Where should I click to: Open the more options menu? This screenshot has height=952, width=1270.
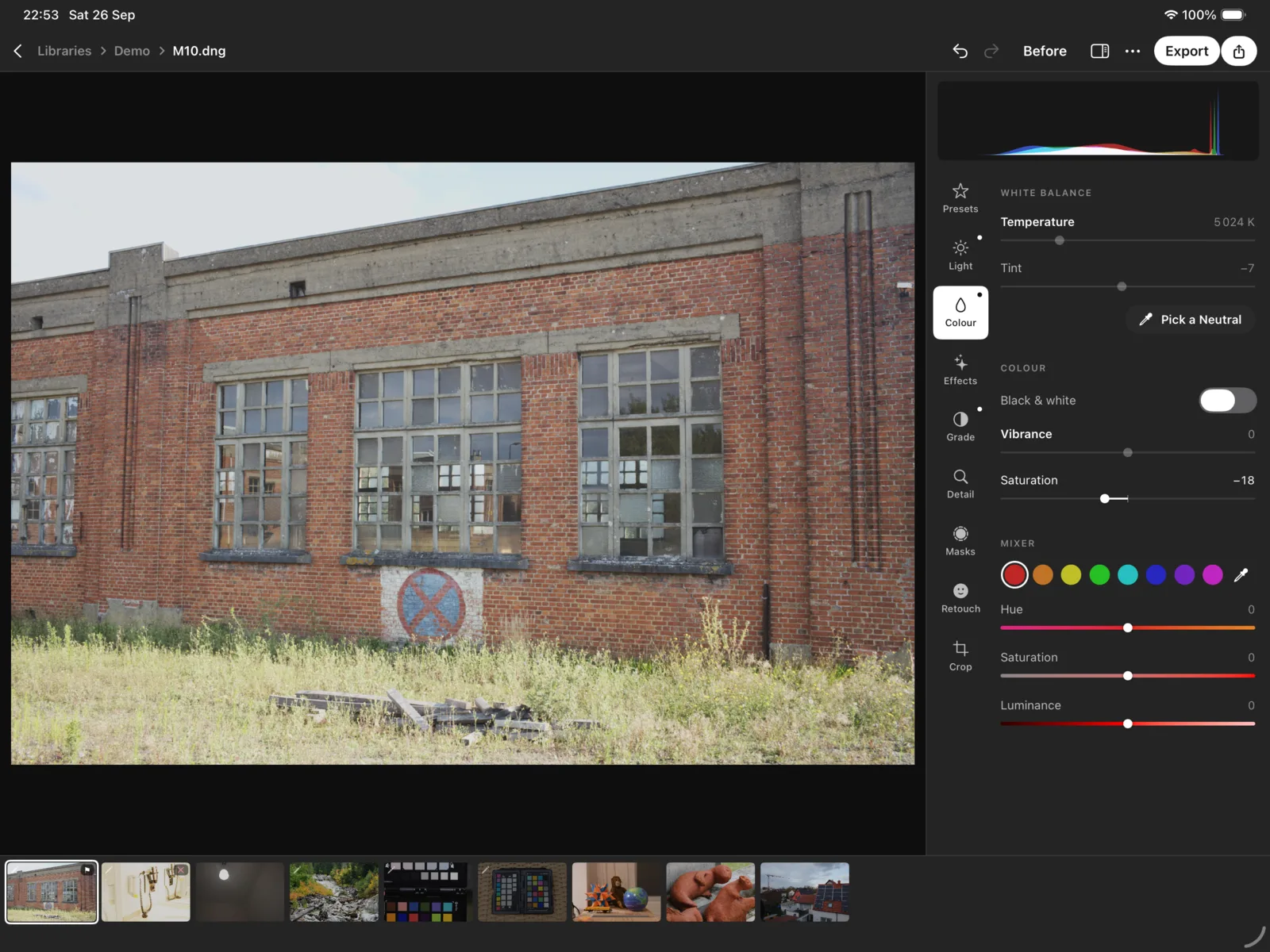[x=1133, y=51]
